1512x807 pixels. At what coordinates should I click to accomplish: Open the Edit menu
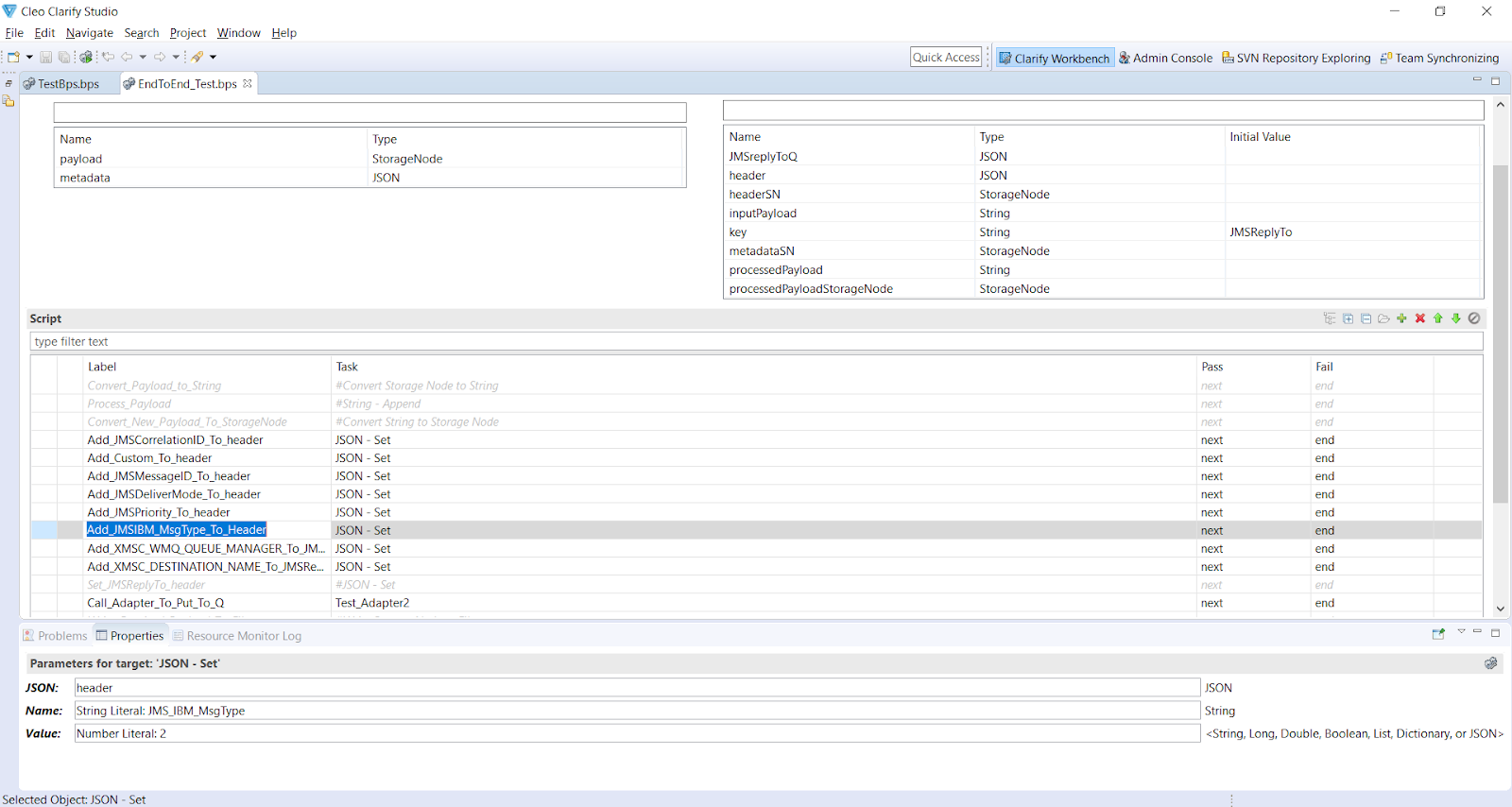[44, 32]
